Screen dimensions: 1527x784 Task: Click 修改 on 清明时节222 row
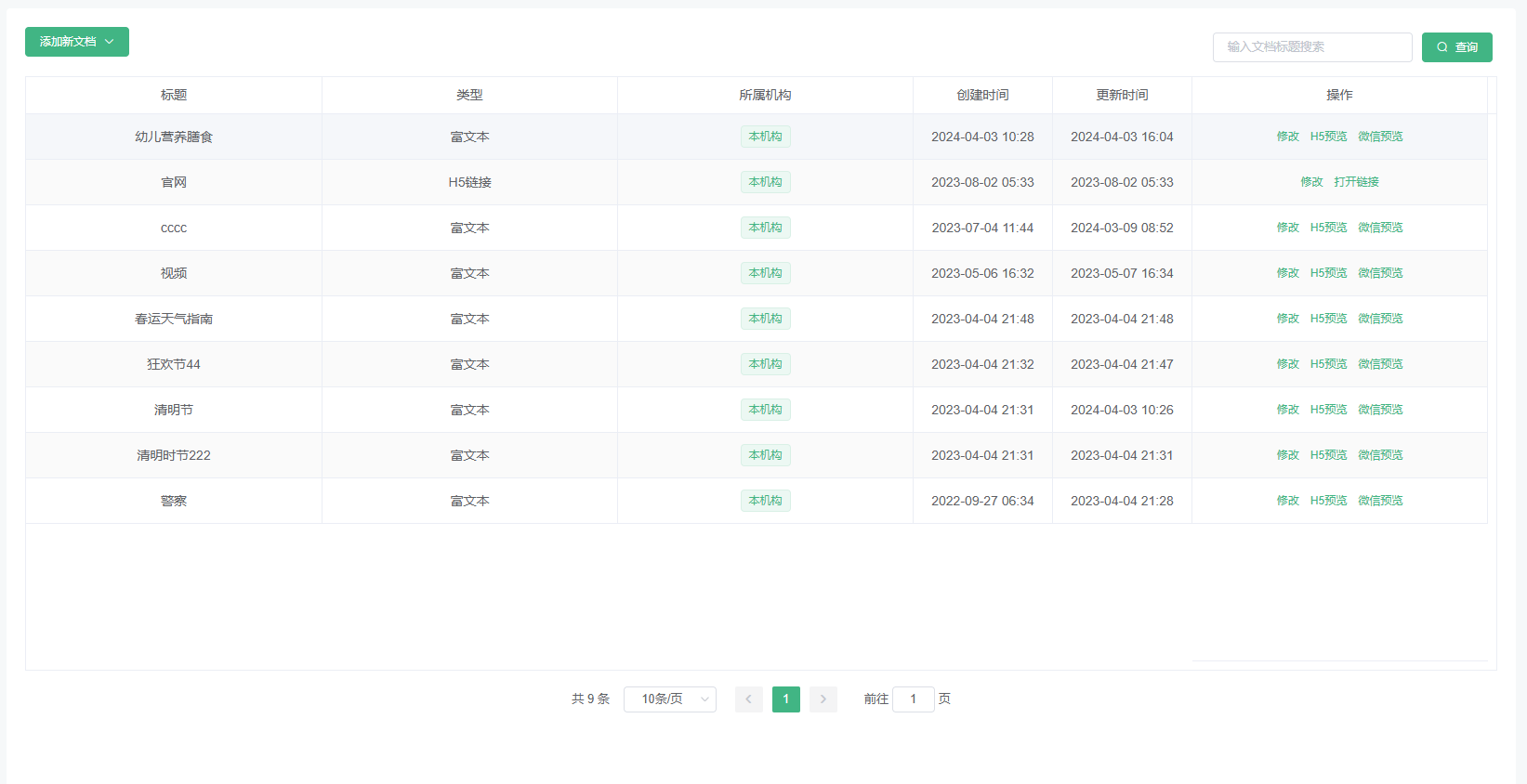tap(1287, 455)
